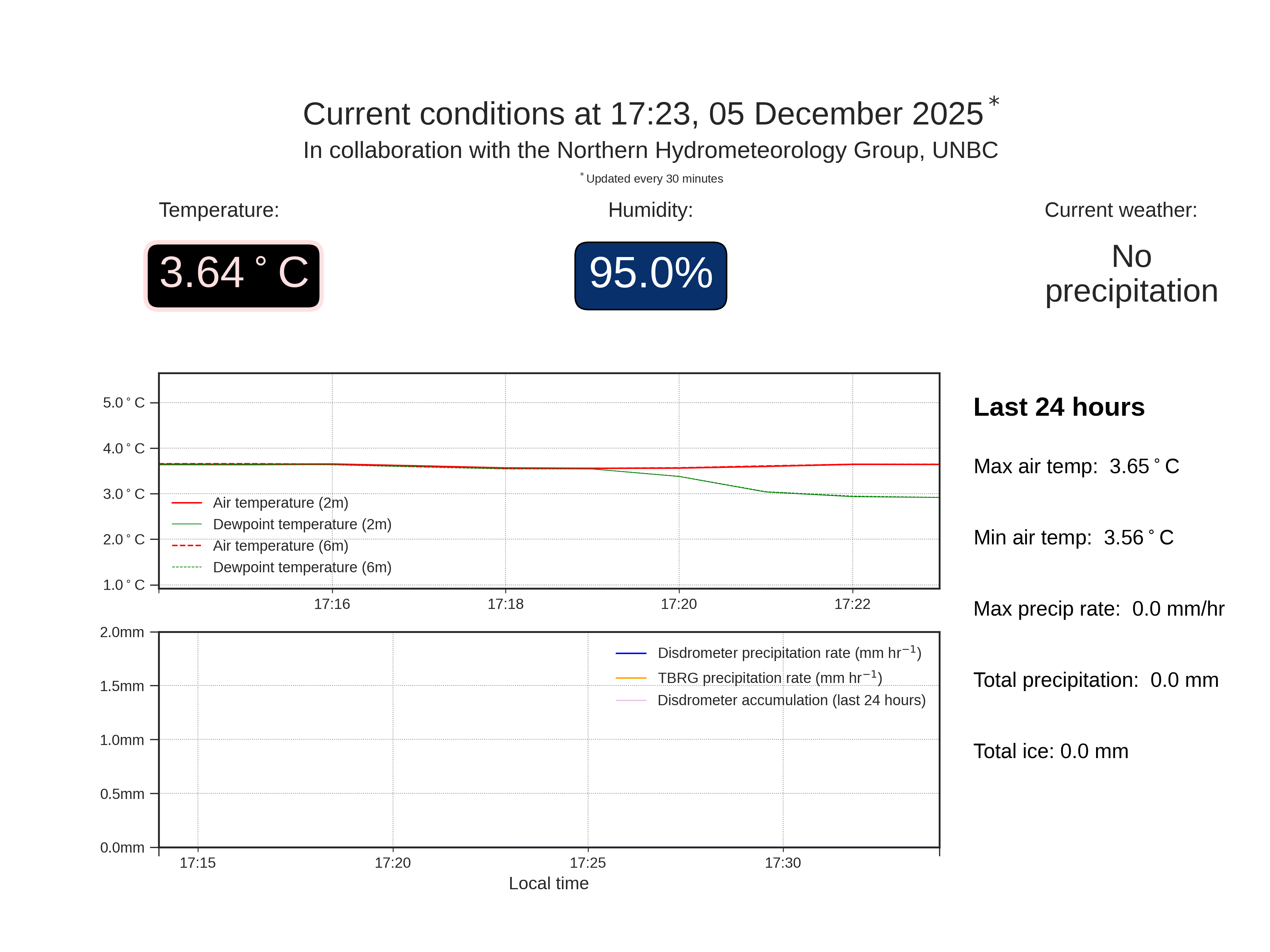Click the Total ice 0.0 mm statistic
The width and height of the screenshot is (1270, 952).
click(1051, 751)
